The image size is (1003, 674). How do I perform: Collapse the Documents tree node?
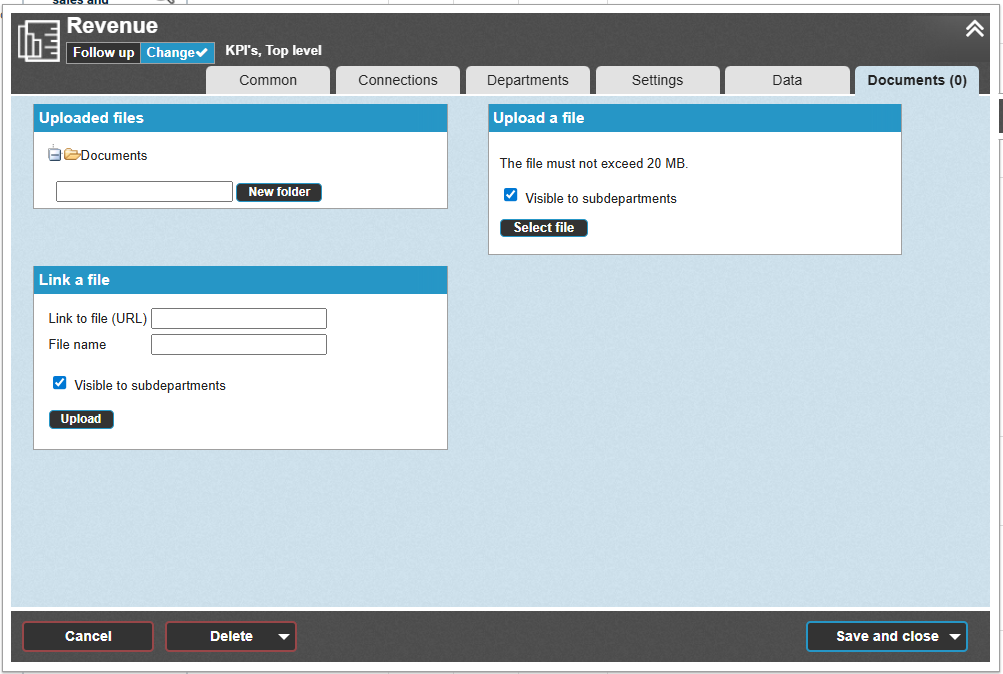(55, 155)
